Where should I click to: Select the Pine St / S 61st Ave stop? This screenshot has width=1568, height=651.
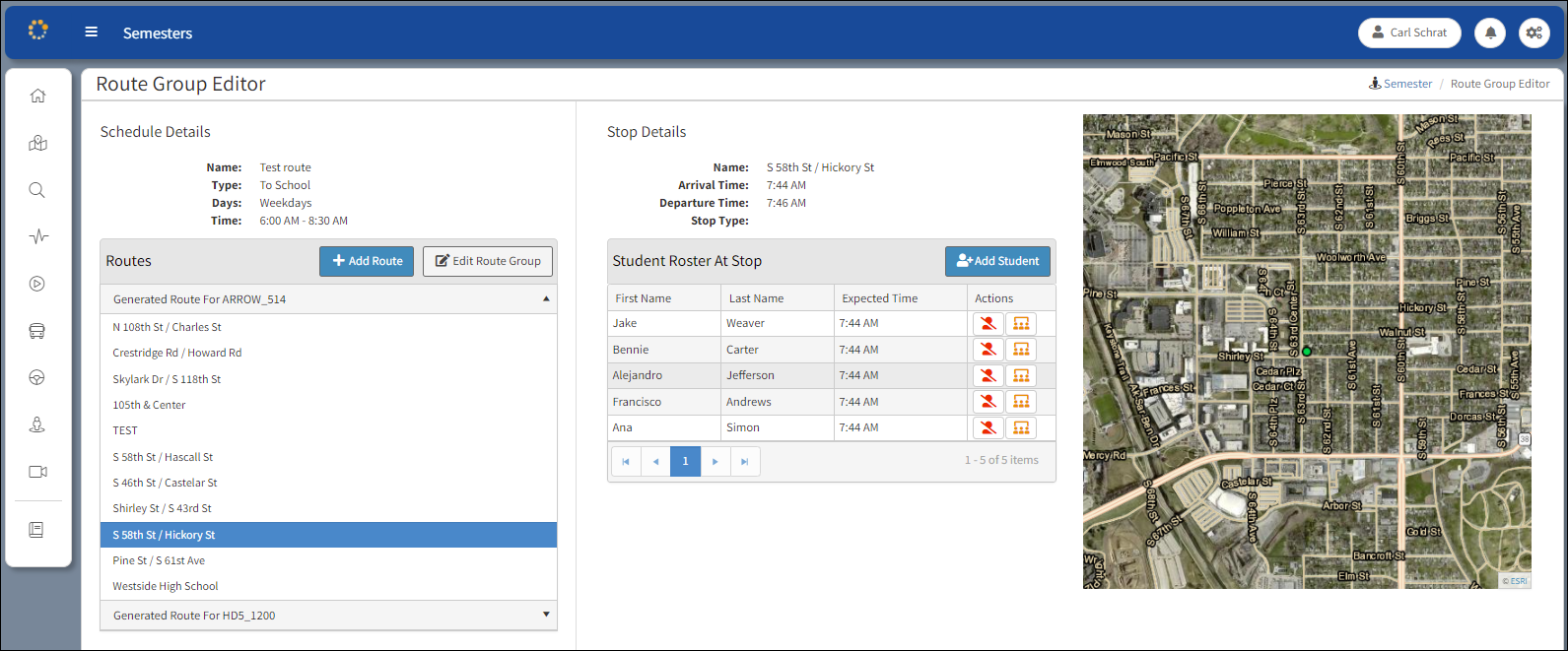[159, 560]
